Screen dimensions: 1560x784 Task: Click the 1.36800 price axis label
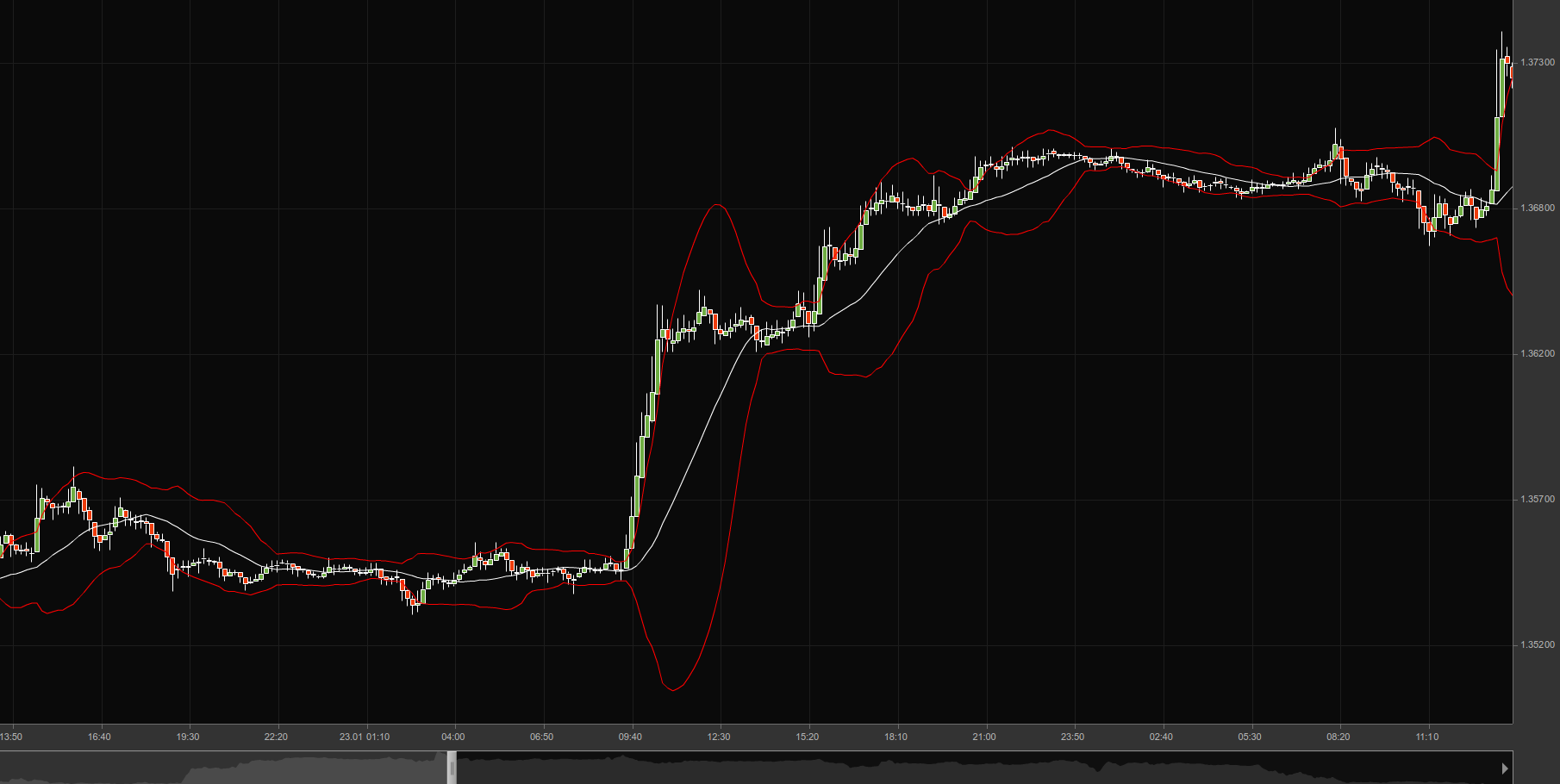(x=1537, y=208)
